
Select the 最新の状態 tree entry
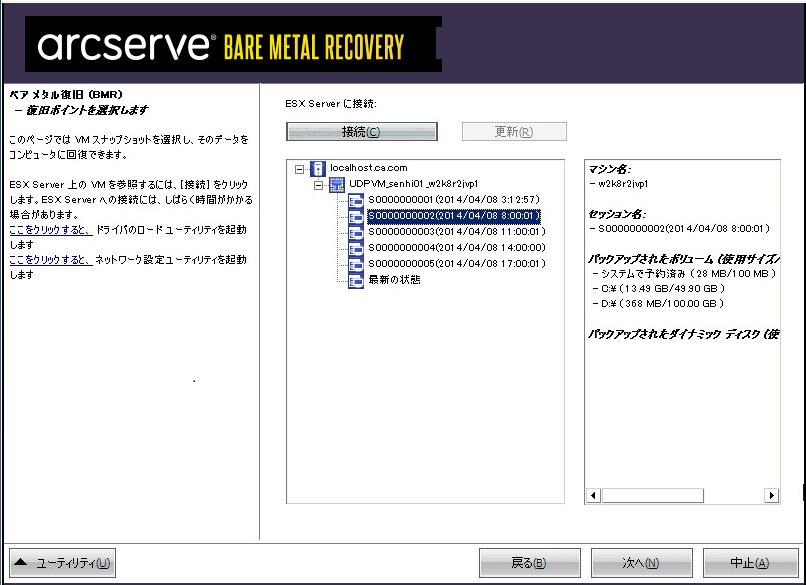tap(394, 280)
